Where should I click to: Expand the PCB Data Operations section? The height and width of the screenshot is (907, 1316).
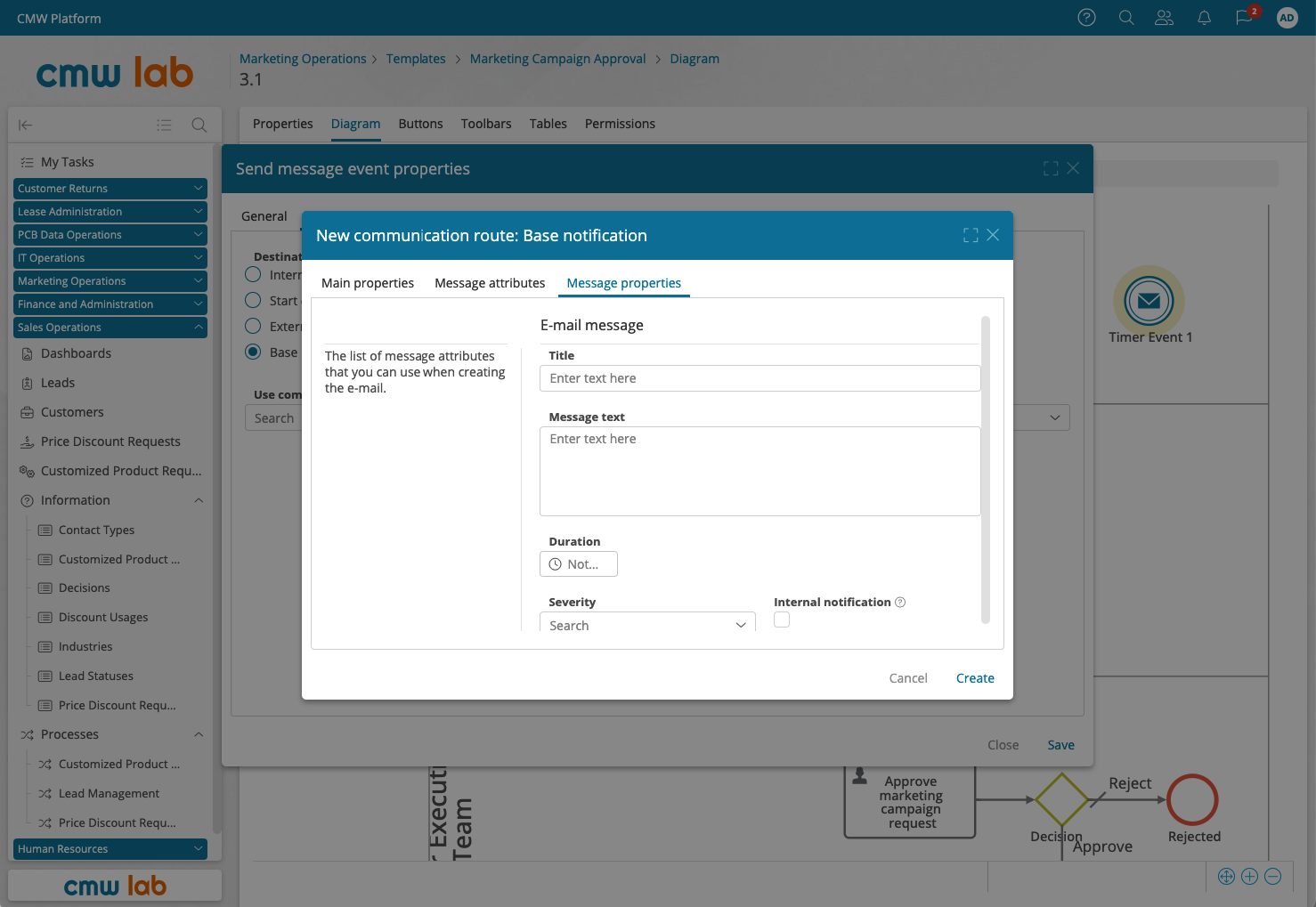110,235
